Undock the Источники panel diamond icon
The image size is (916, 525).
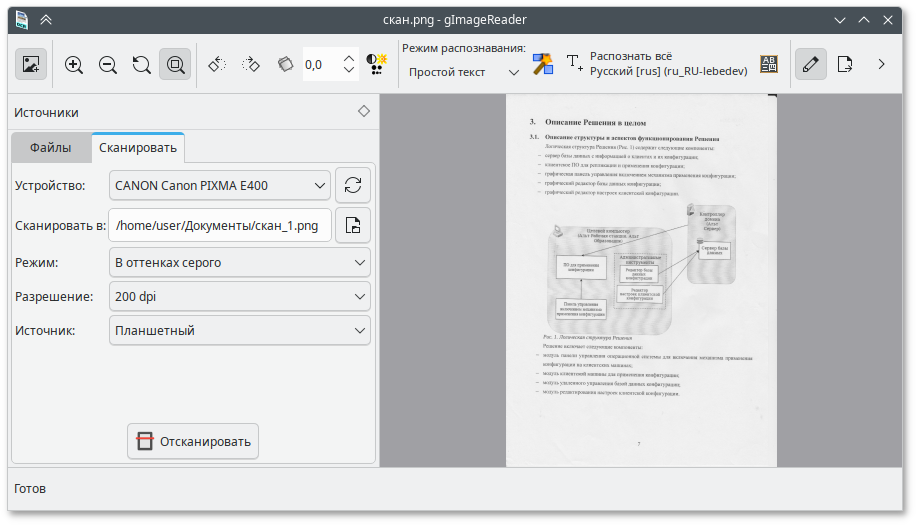(364, 111)
